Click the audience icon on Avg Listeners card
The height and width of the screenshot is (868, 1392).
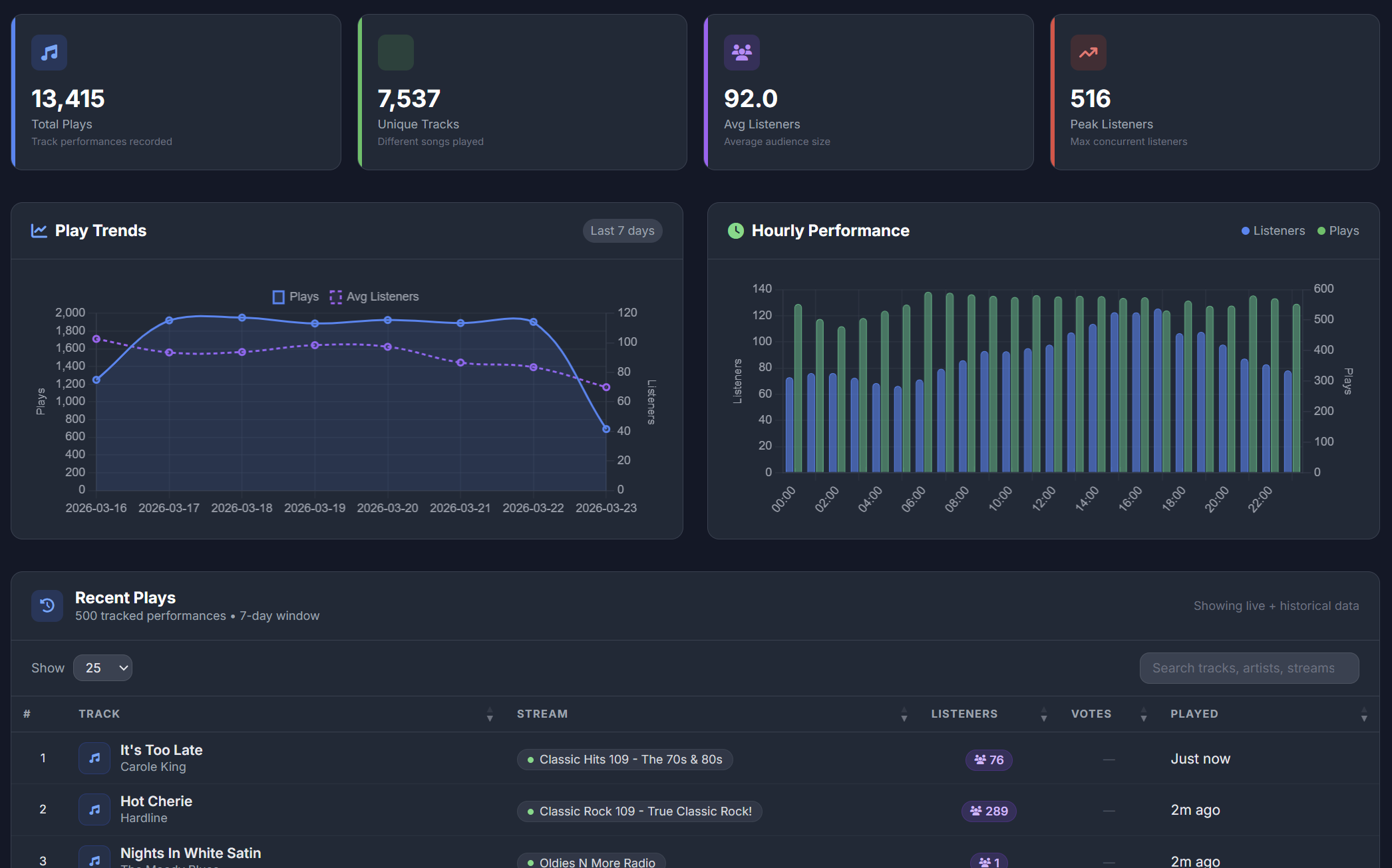[742, 53]
